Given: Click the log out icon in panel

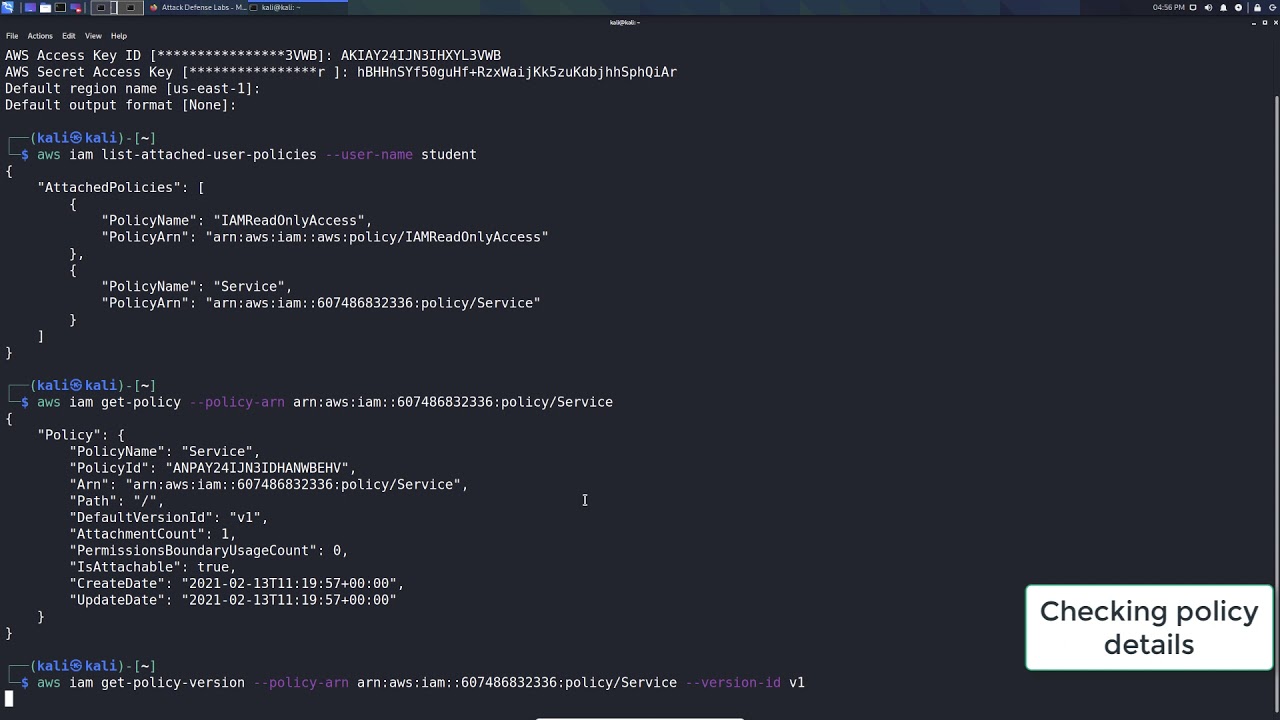Looking at the screenshot, I should [1272, 7].
